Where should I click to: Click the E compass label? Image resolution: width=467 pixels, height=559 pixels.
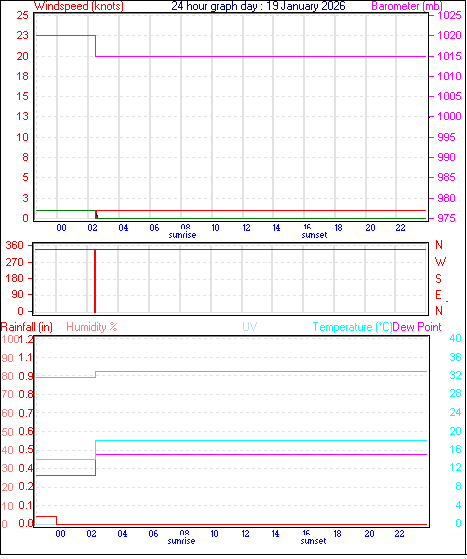pyautogui.click(x=438, y=295)
